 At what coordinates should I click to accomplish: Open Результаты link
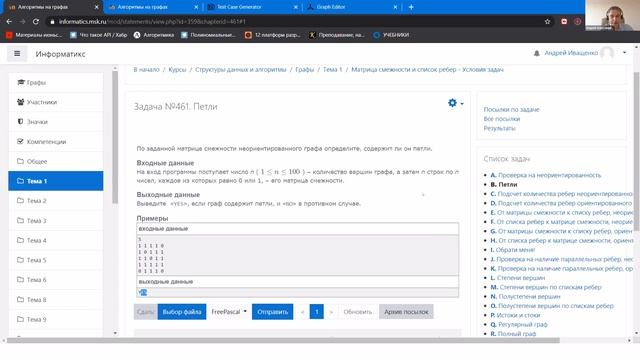click(x=499, y=128)
